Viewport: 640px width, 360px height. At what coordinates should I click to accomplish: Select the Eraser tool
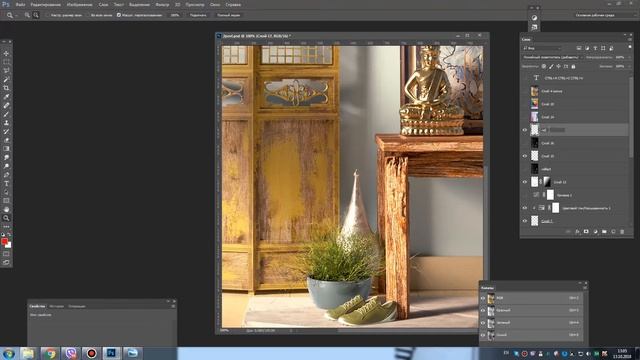[x=6, y=140]
